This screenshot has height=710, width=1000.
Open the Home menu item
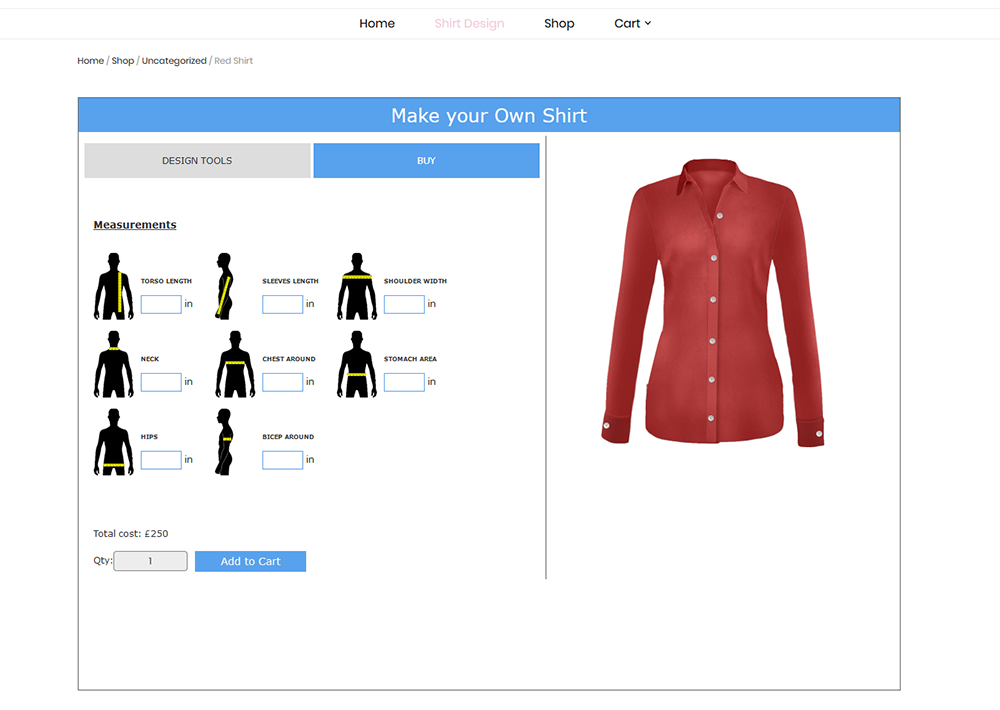(377, 24)
